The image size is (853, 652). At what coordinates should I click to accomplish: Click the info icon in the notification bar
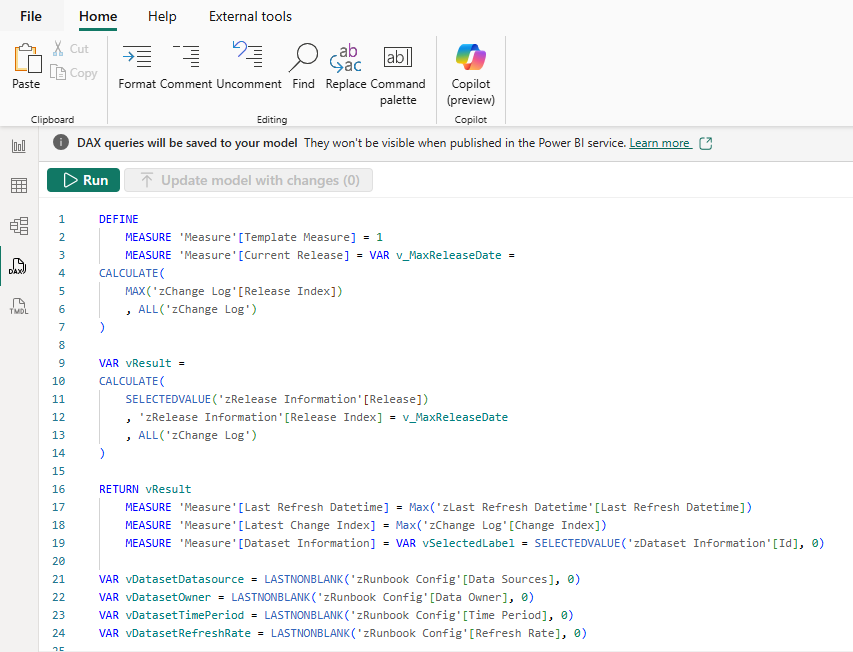tap(61, 143)
